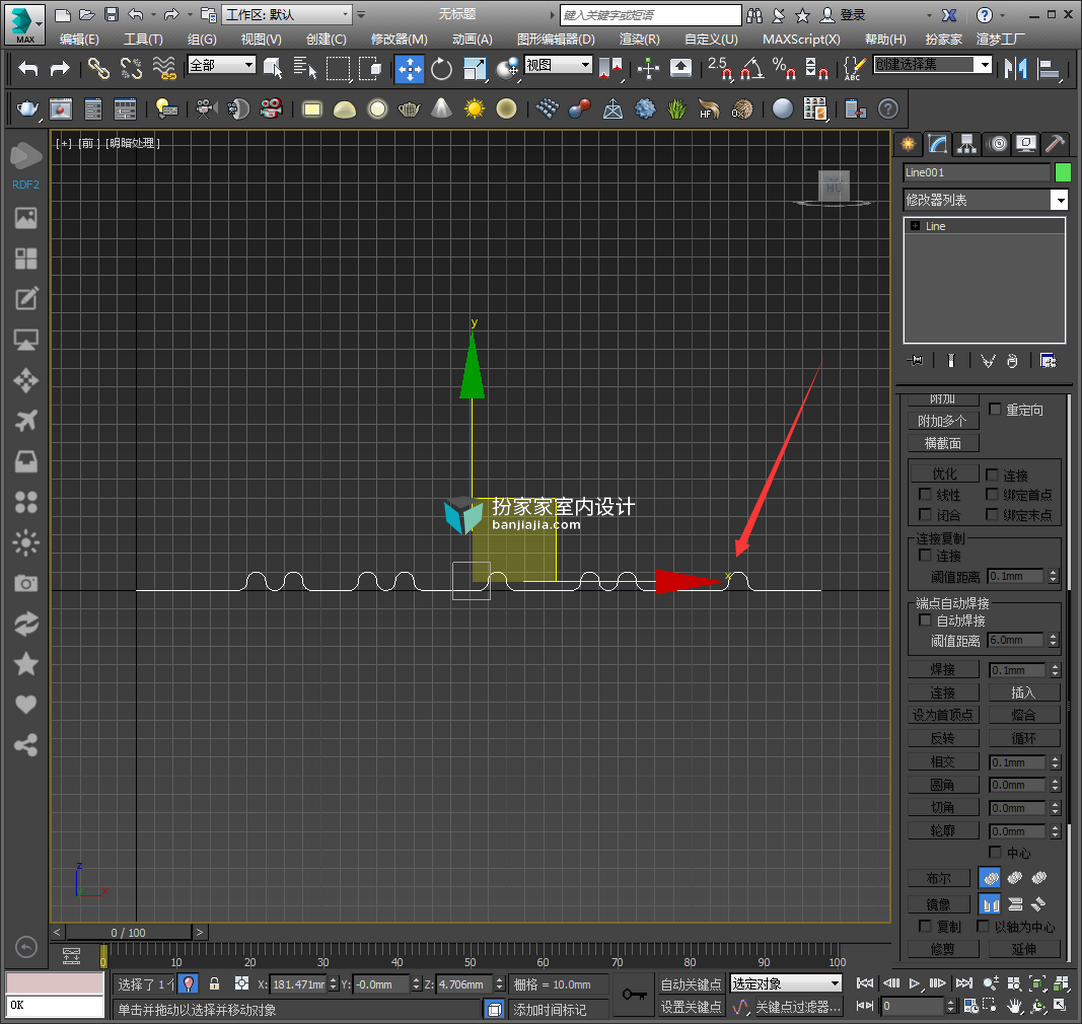Click the 优化 refine button
1082x1024 pixels.
tap(944, 474)
